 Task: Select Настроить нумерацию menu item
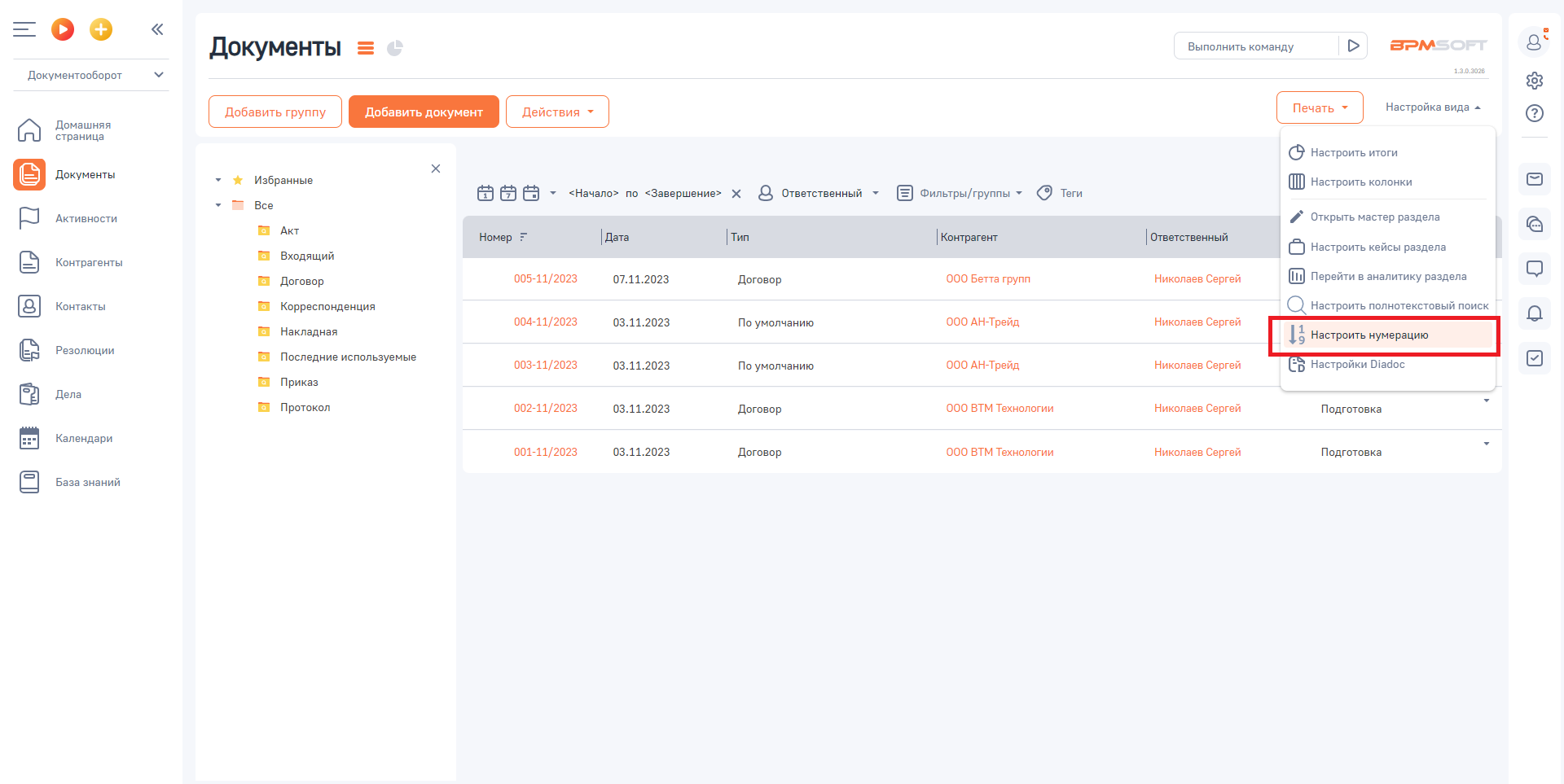click(x=1387, y=335)
